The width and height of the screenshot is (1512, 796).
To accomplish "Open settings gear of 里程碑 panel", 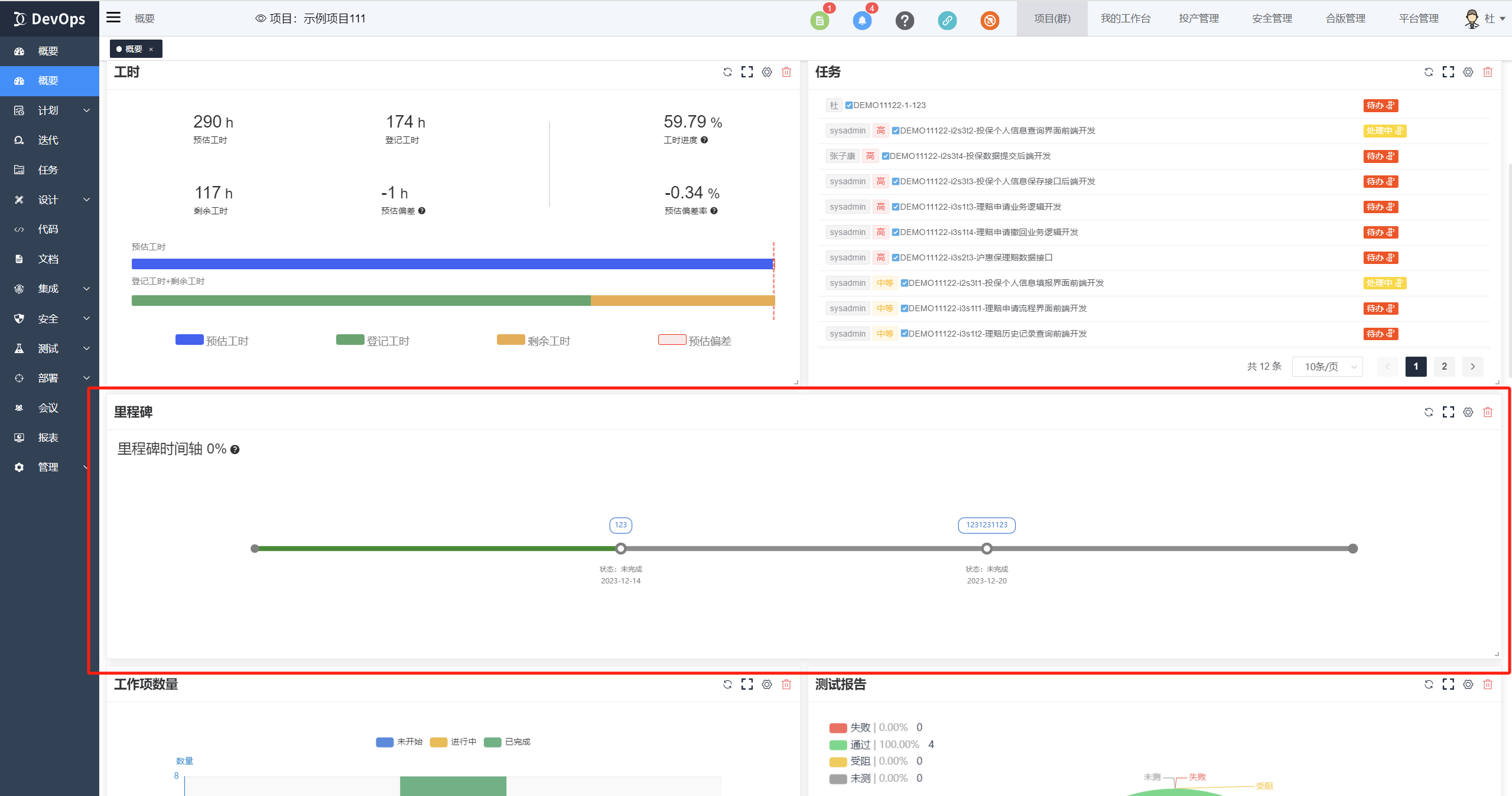I will click(x=1468, y=412).
